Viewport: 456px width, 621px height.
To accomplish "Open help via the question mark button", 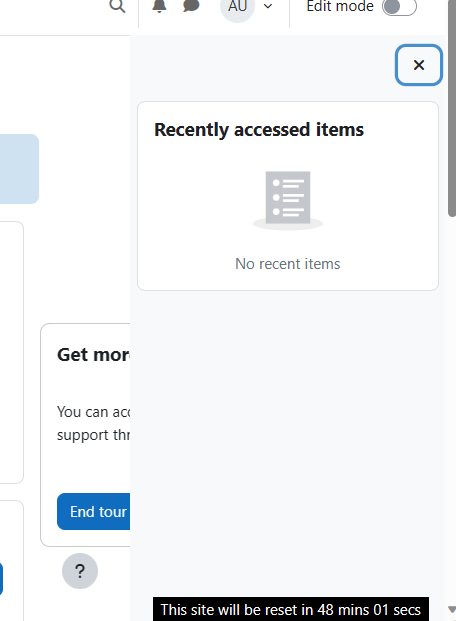I will tap(80, 571).
